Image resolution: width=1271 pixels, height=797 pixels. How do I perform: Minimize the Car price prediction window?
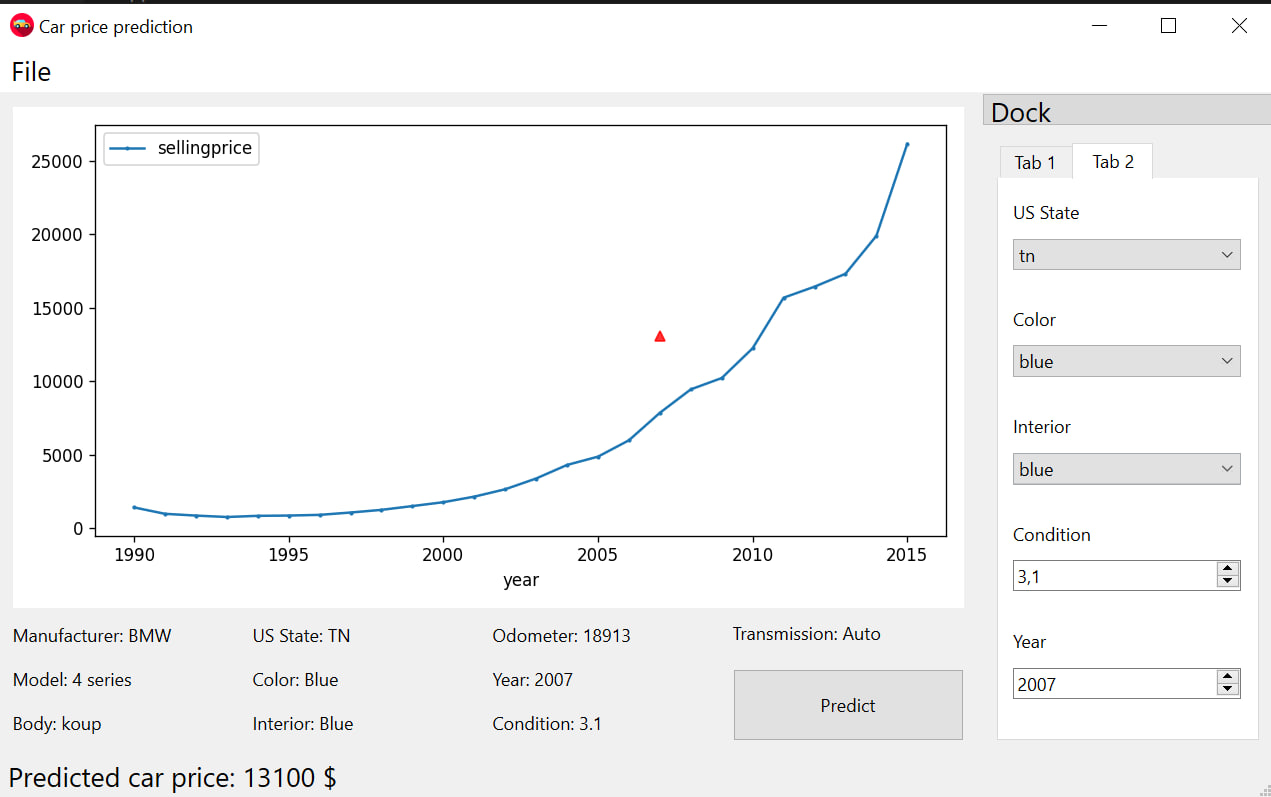[1100, 26]
